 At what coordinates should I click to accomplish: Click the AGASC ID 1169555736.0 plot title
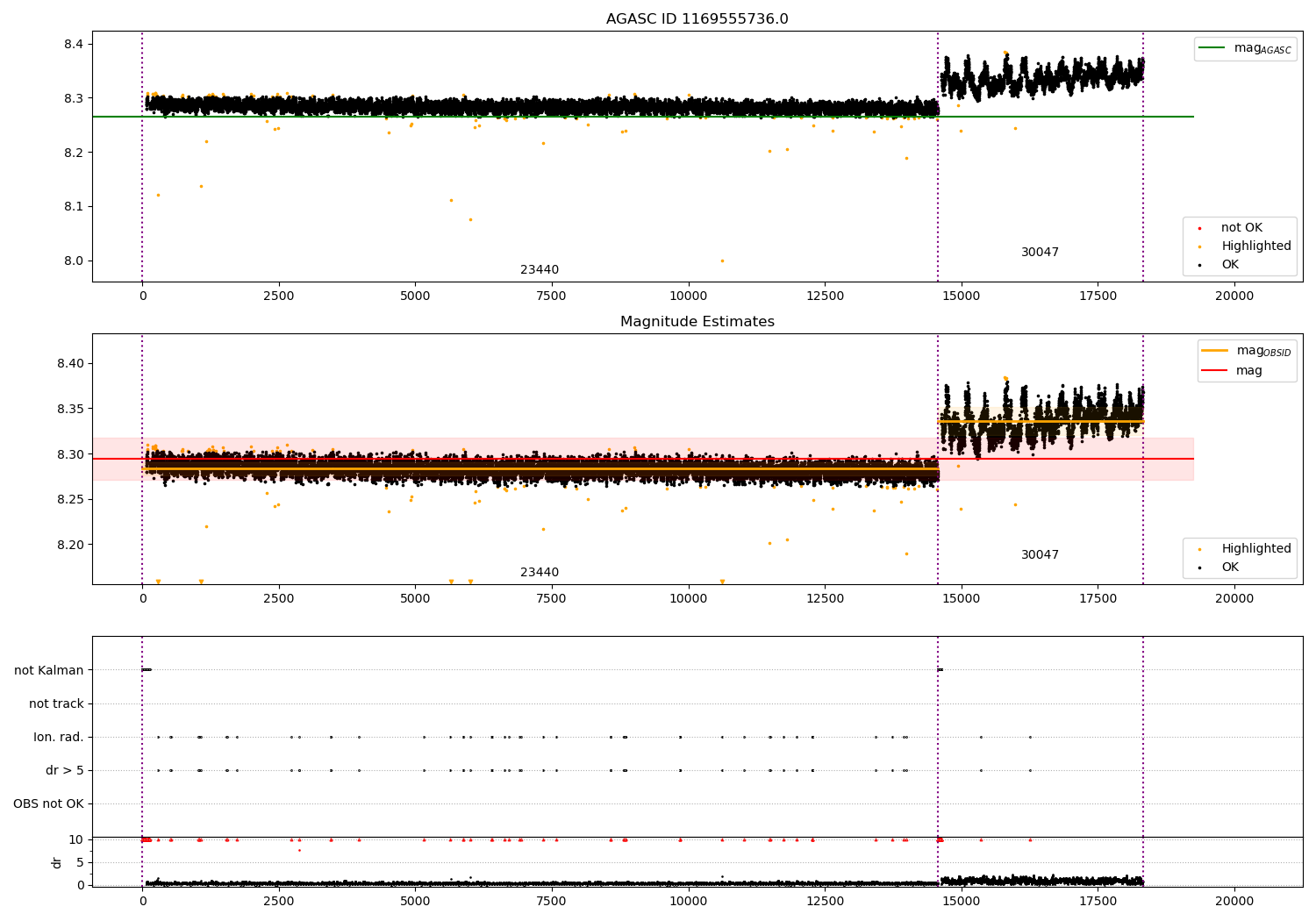tap(697, 19)
